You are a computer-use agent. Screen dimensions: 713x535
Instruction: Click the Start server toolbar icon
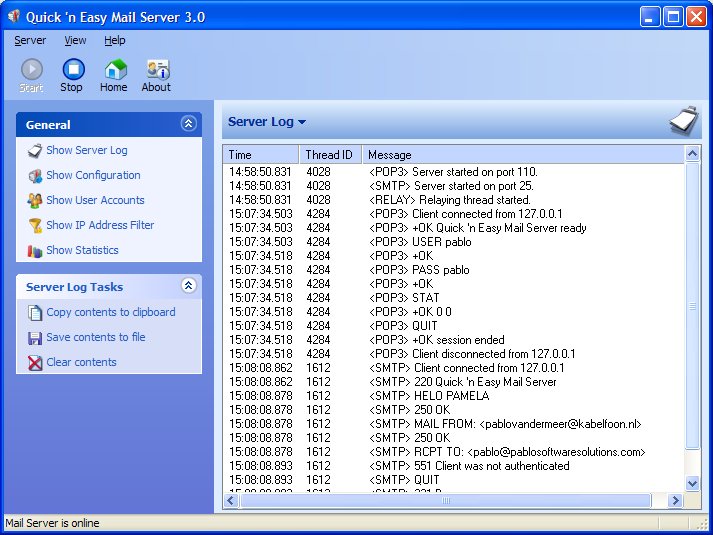(x=32, y=70)
